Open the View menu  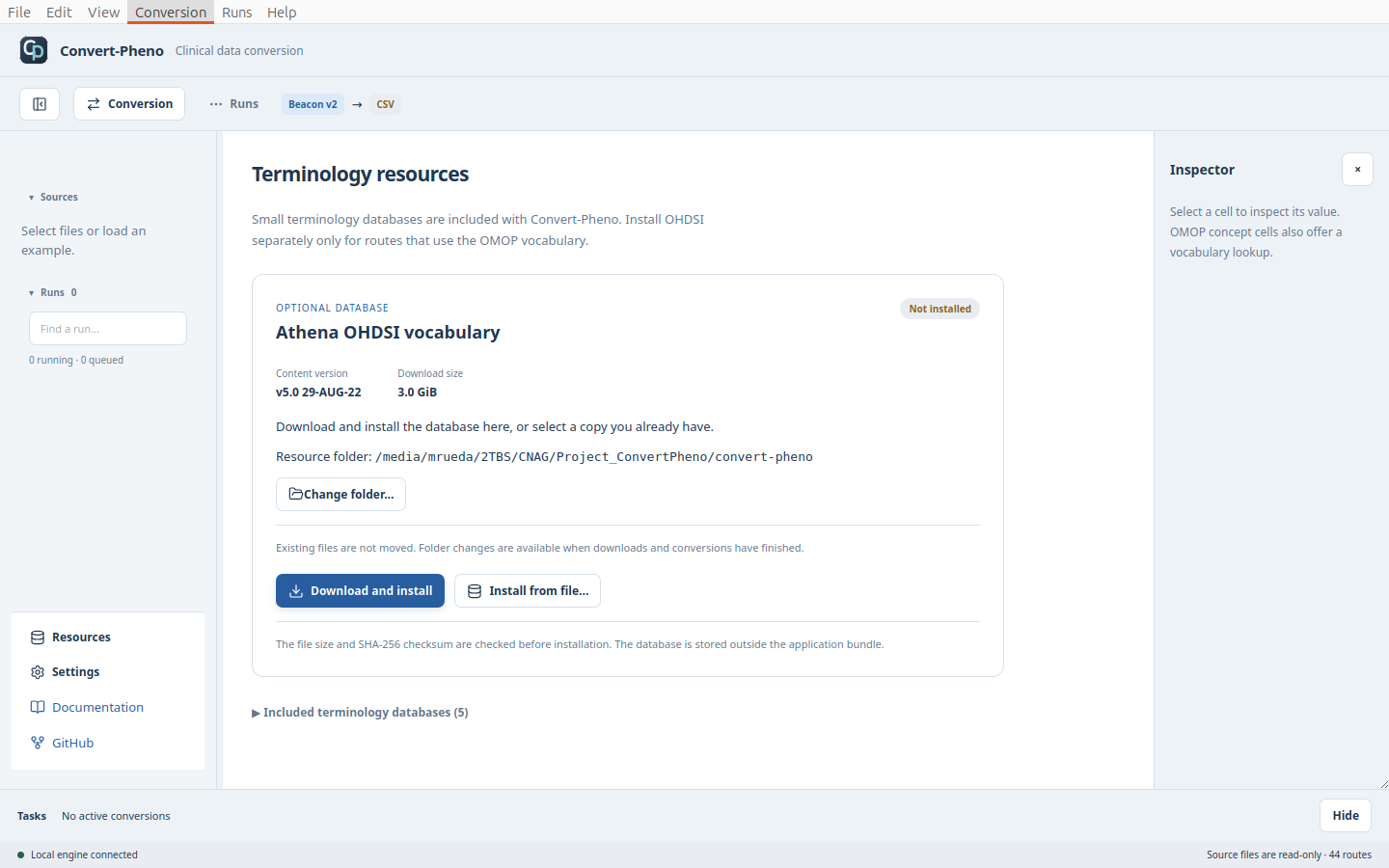point(103,12)
